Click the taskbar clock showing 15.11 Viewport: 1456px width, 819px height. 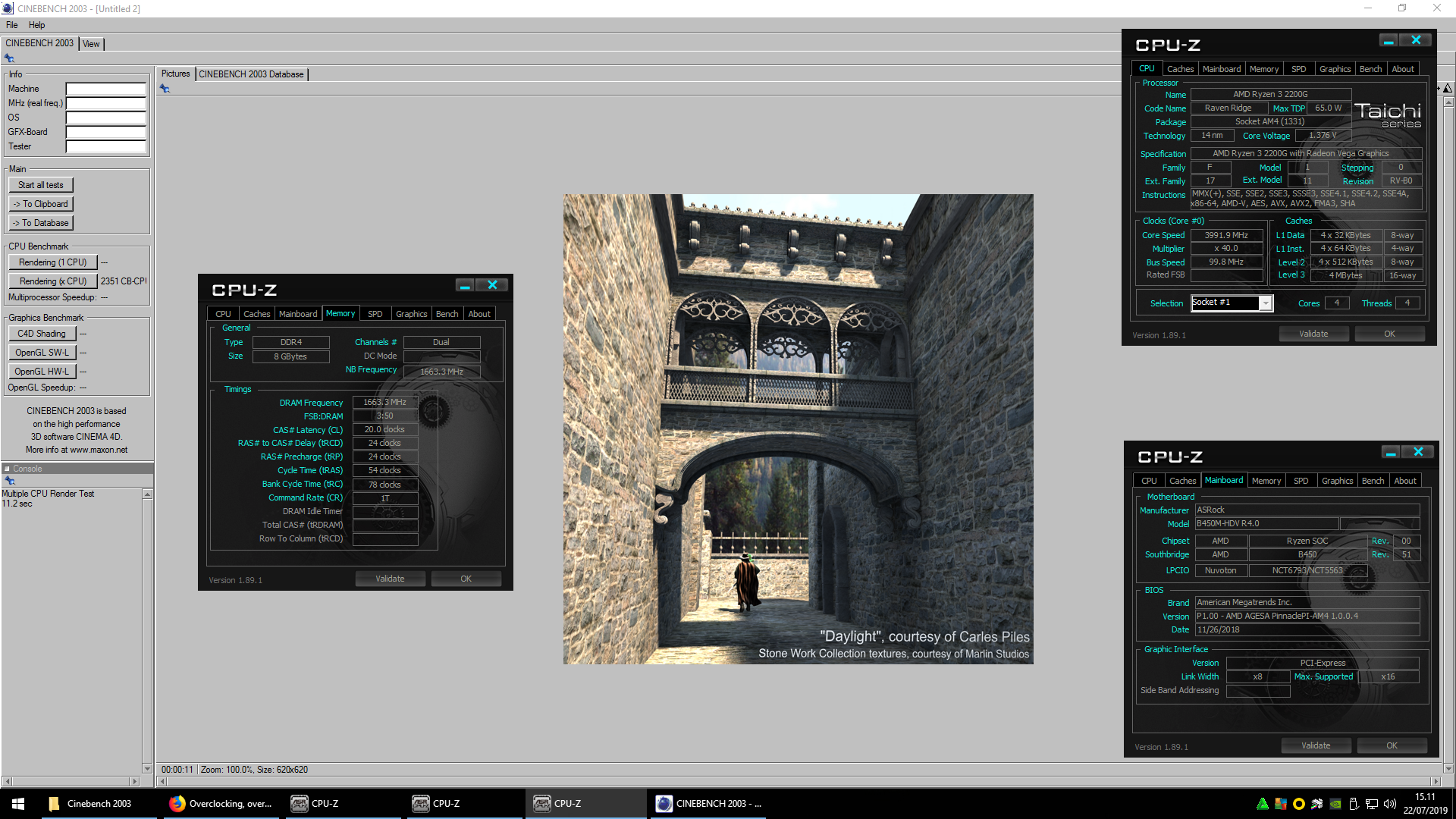coord(1425,804)
